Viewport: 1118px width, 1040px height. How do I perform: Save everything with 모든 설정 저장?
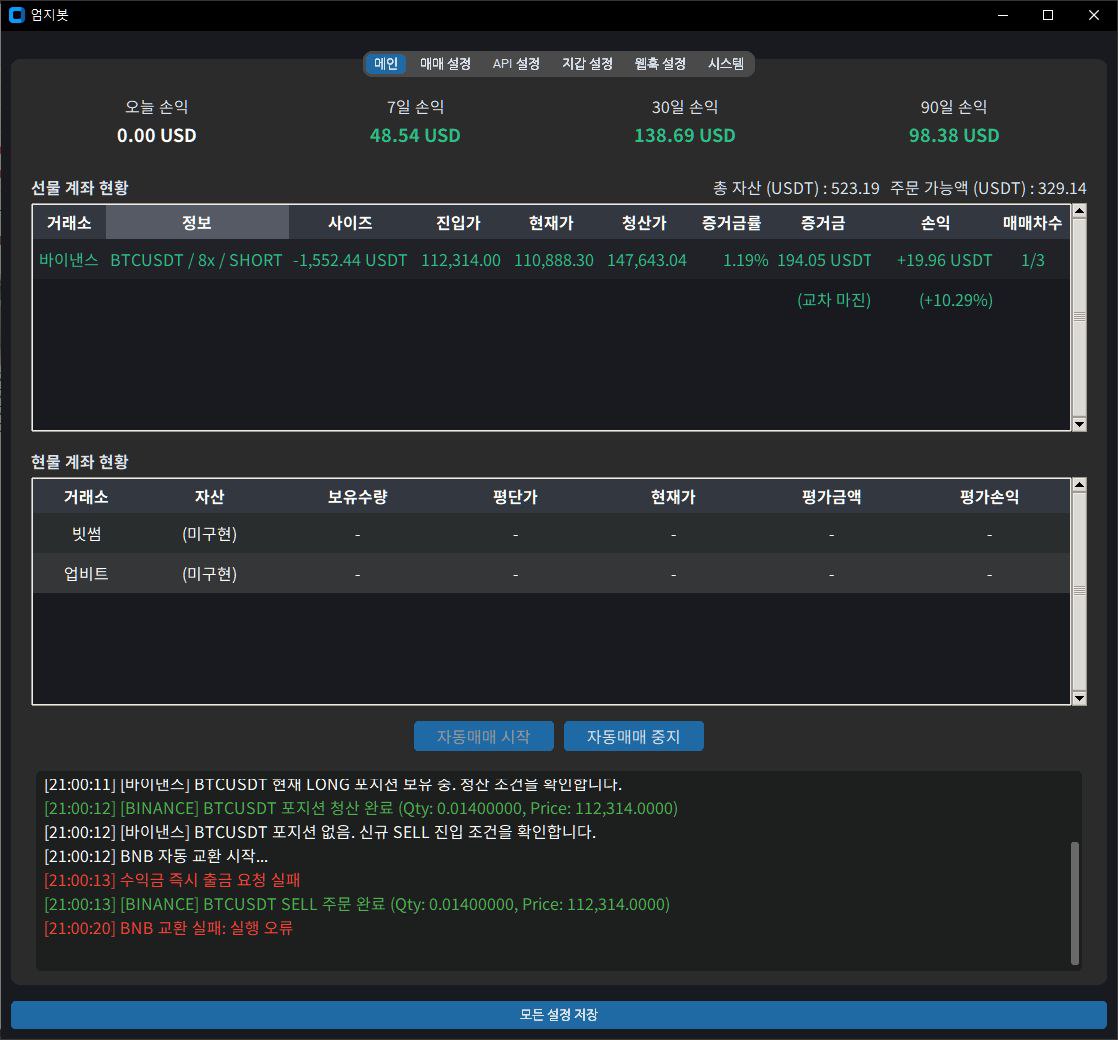[558, 1015]
